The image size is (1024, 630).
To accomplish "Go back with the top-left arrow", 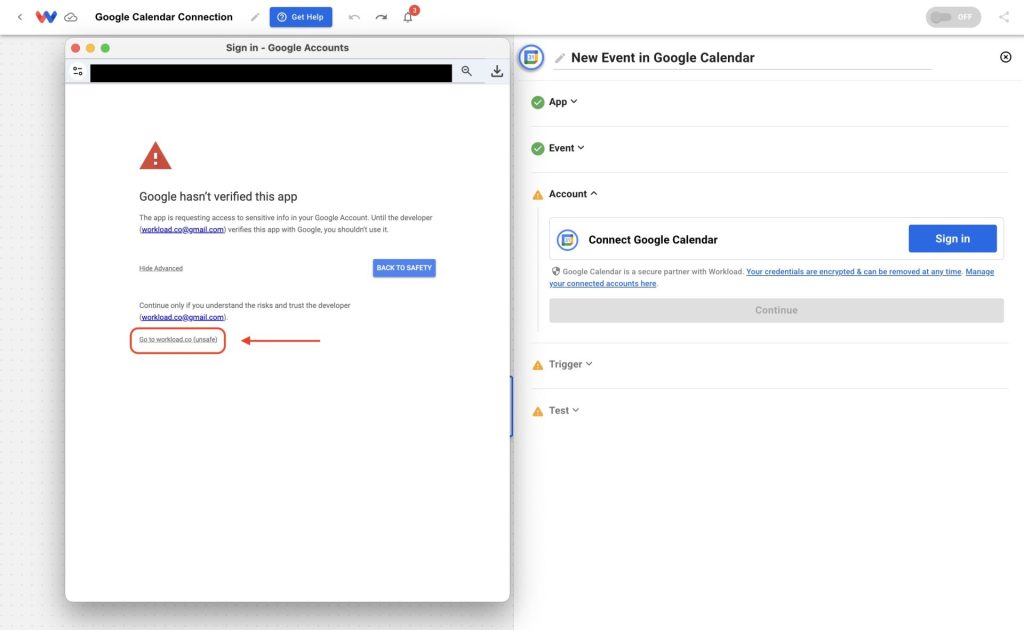I will 20,17.
